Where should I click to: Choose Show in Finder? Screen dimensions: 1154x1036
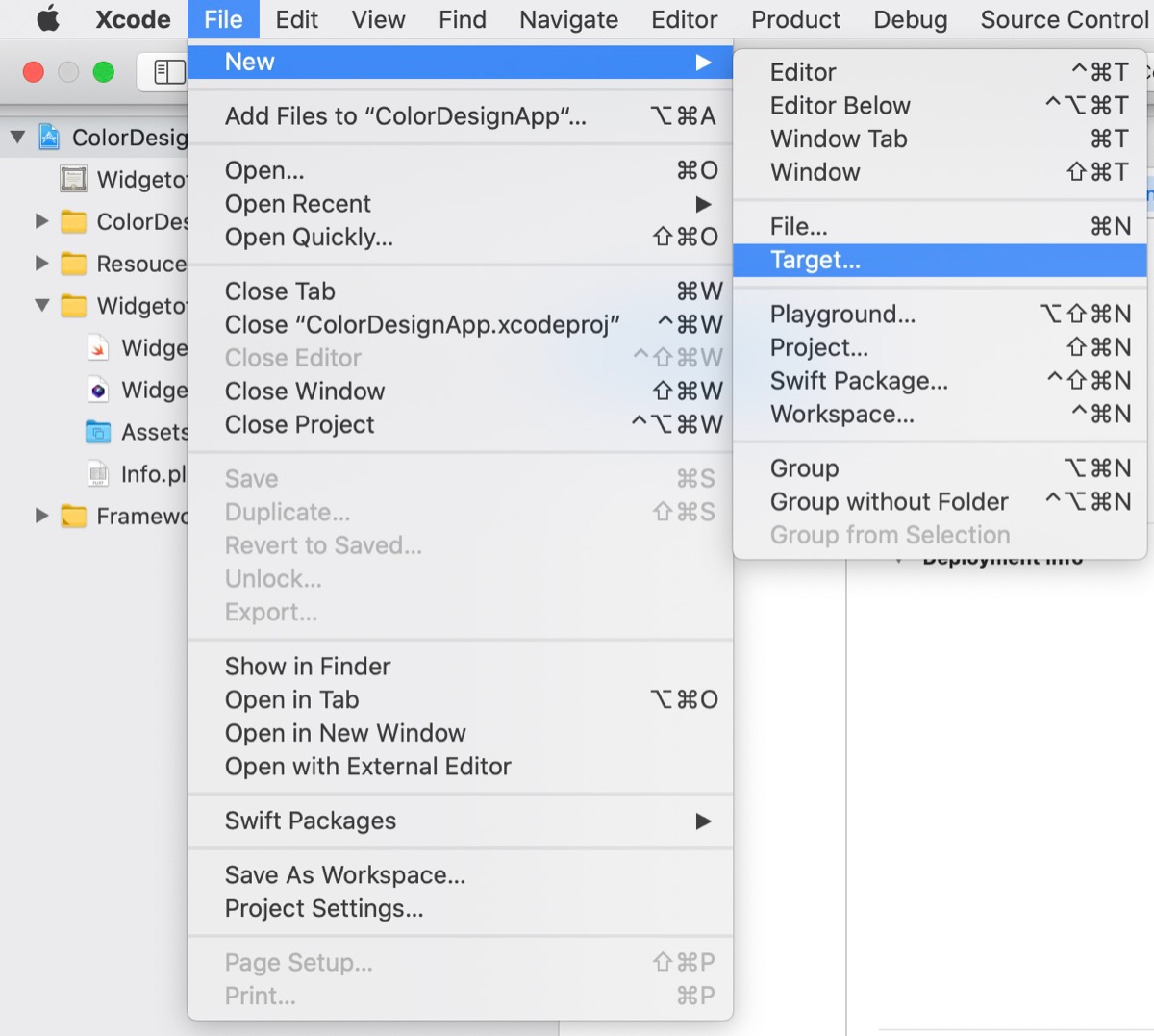(x=461, y=667)
